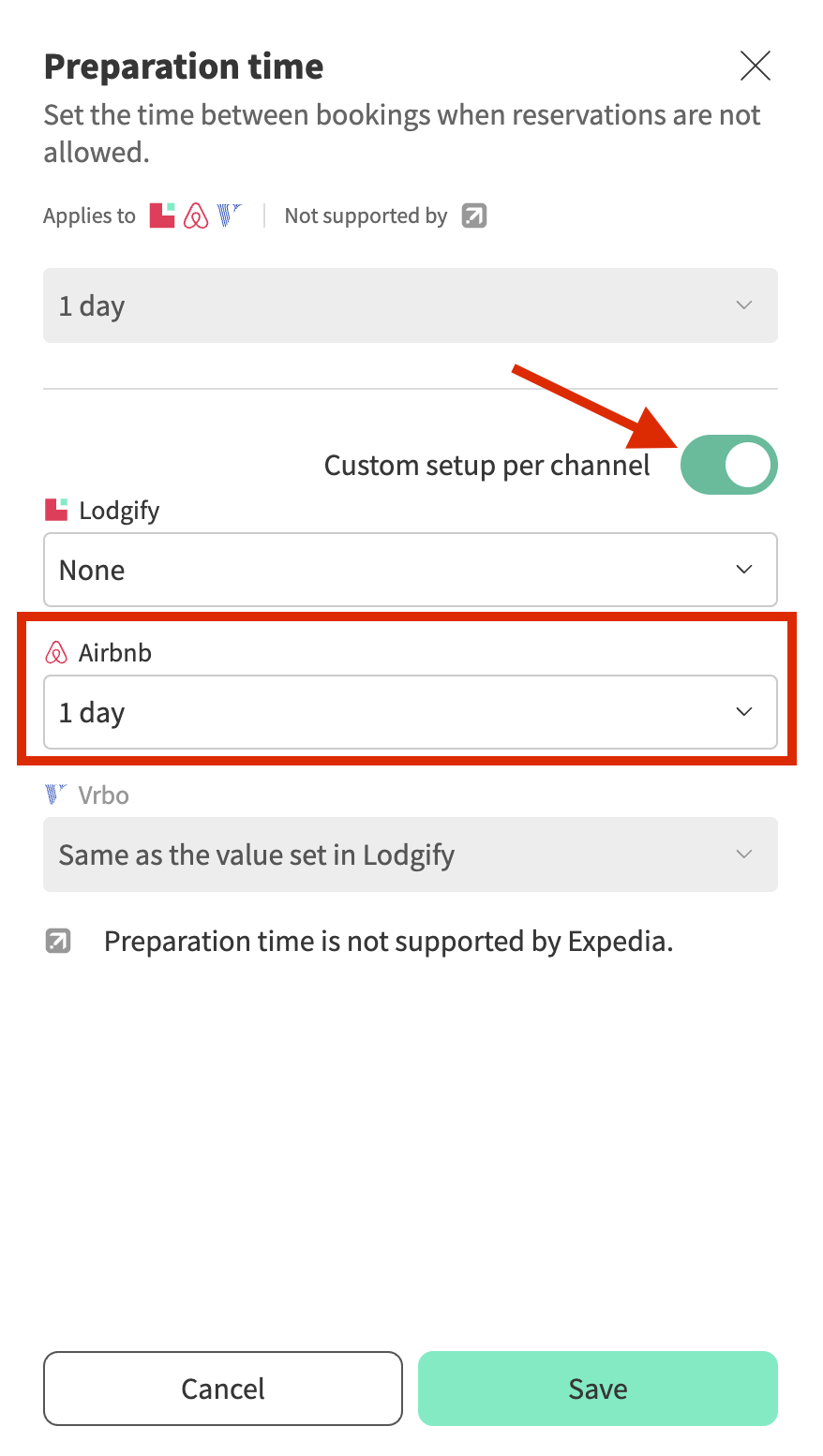
Task: Click the Airbnb icon in Applies to row
Action: point(196,216)
